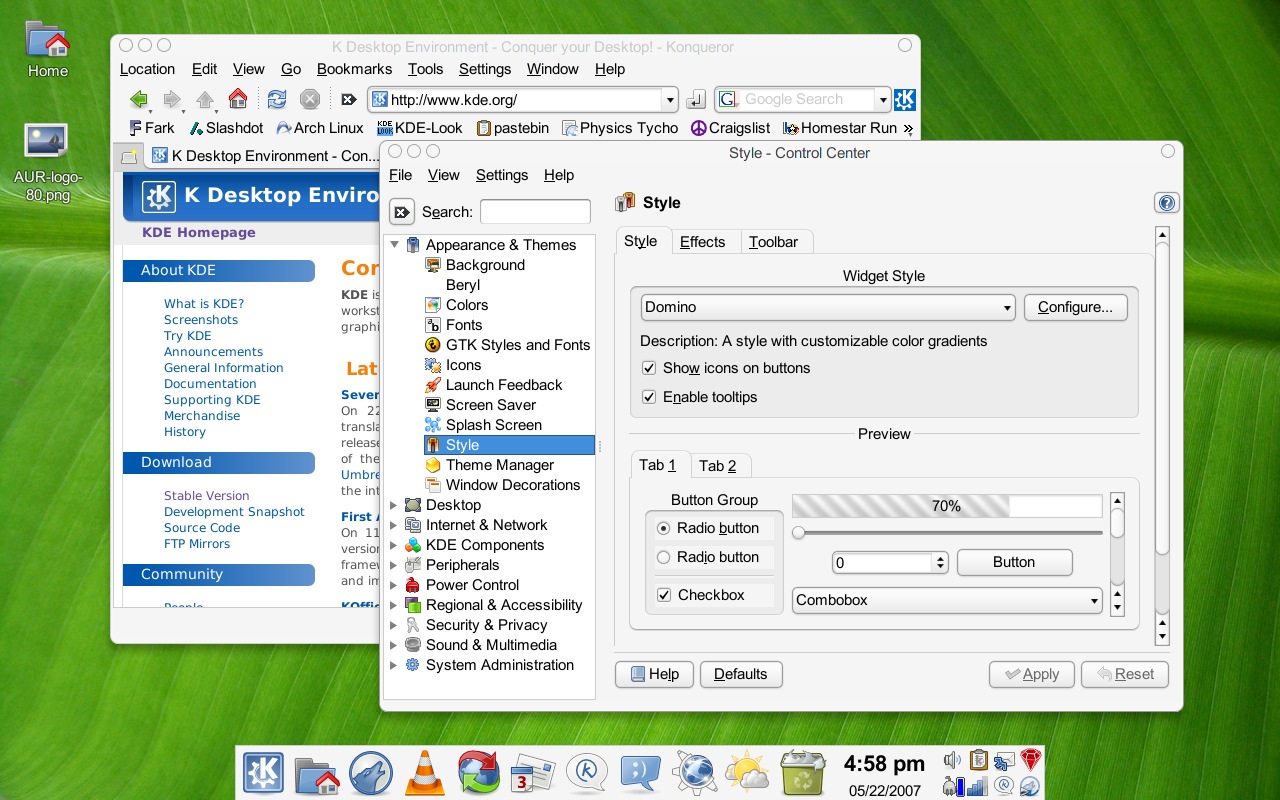Click the Stop loading icon in Konqueror

[310, 99]
